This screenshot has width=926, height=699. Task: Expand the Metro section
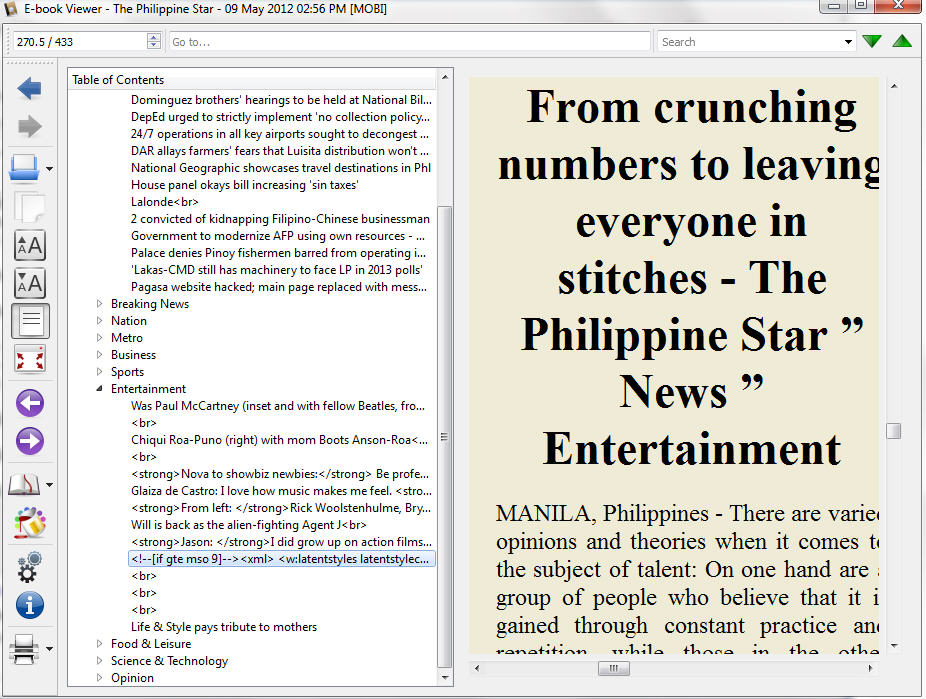point(99,338)
